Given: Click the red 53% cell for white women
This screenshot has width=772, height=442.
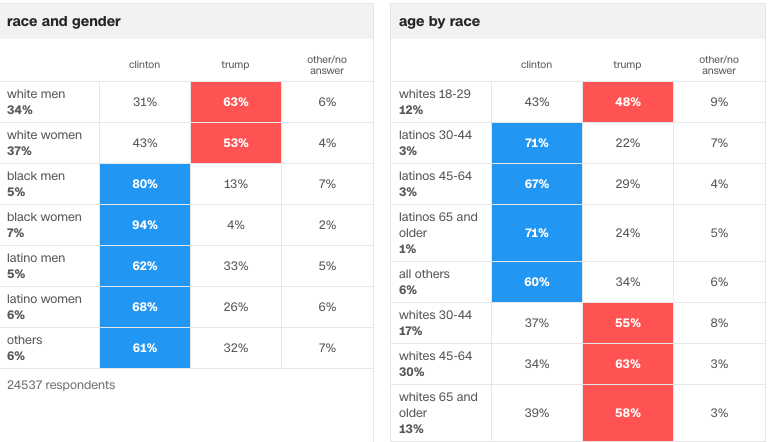Looking at the screenshot, I should tap(236, 143).
